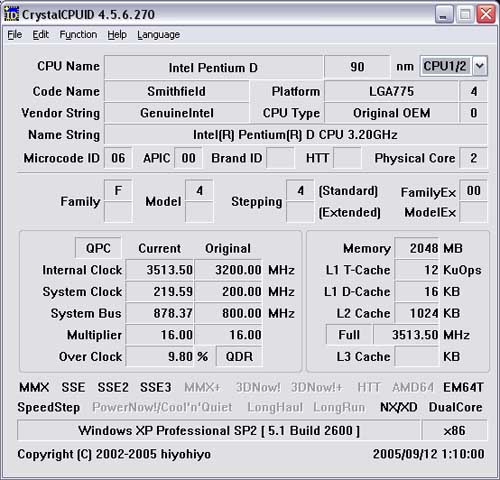This screenshot has width=500, height=480.
Task: Click the SSE3 feature flag
Action: pyautogui.click(x=155, y=387)
